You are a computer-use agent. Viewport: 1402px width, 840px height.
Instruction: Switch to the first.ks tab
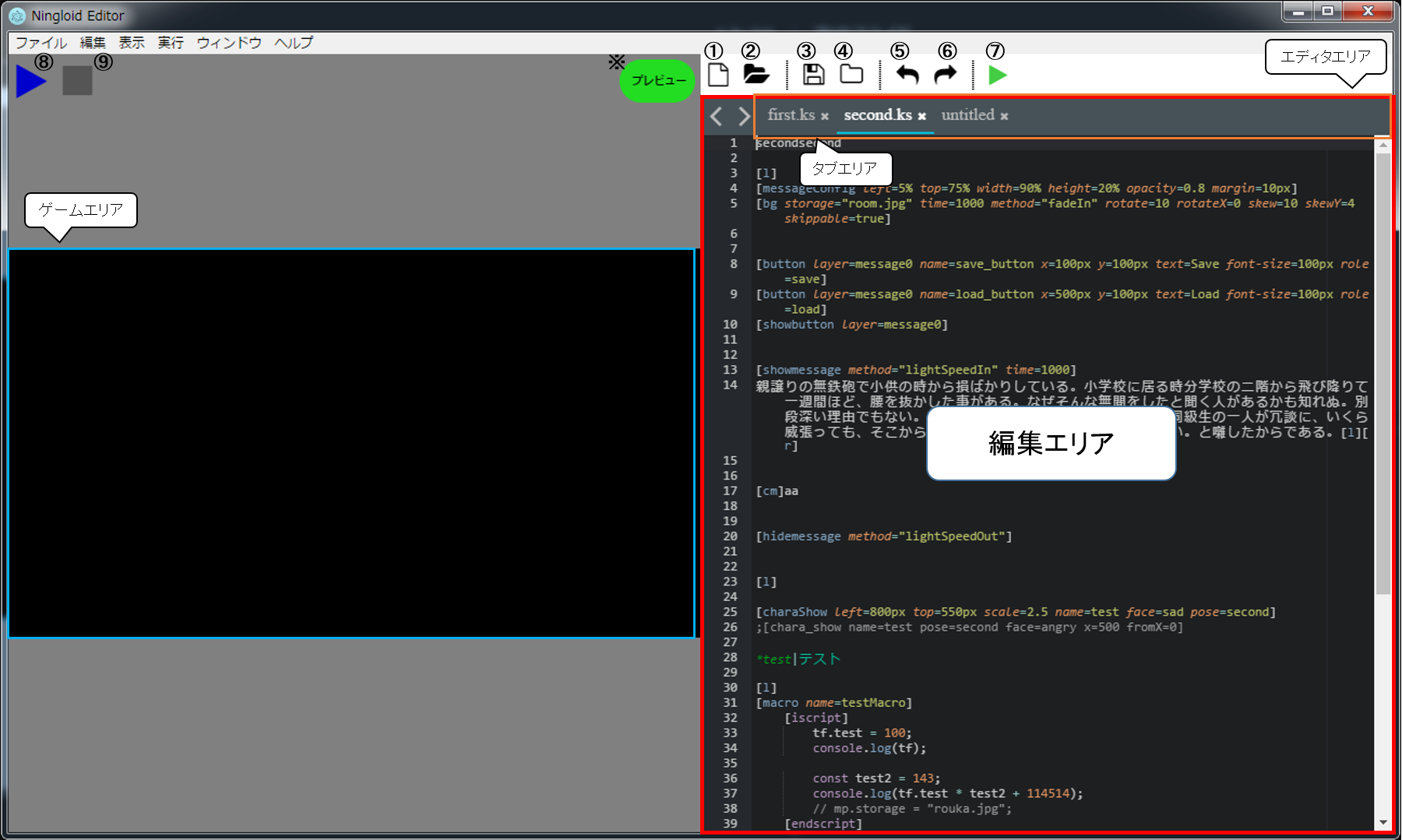791,115
